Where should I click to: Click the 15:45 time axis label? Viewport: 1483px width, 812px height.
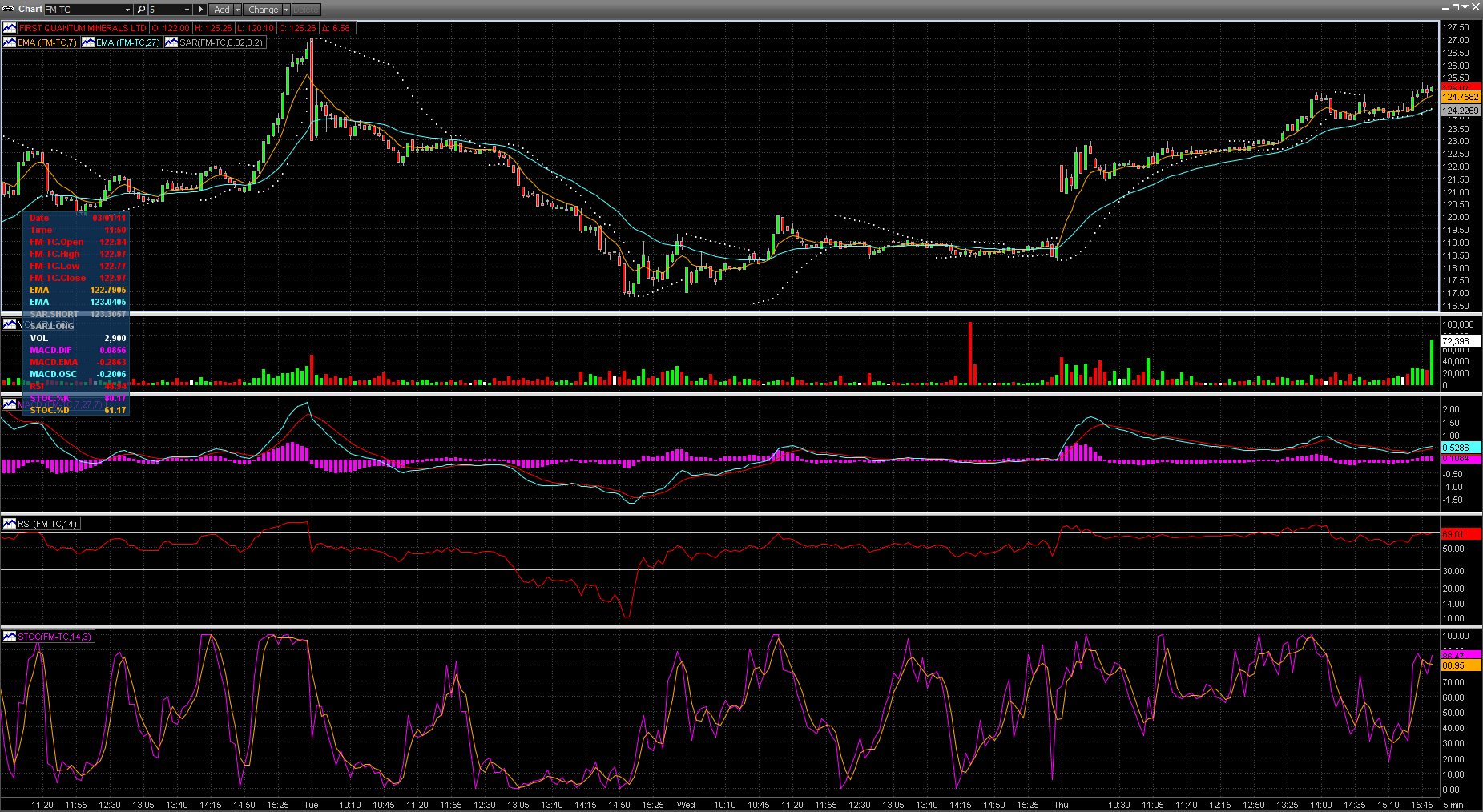click(x=1422, y=805)
